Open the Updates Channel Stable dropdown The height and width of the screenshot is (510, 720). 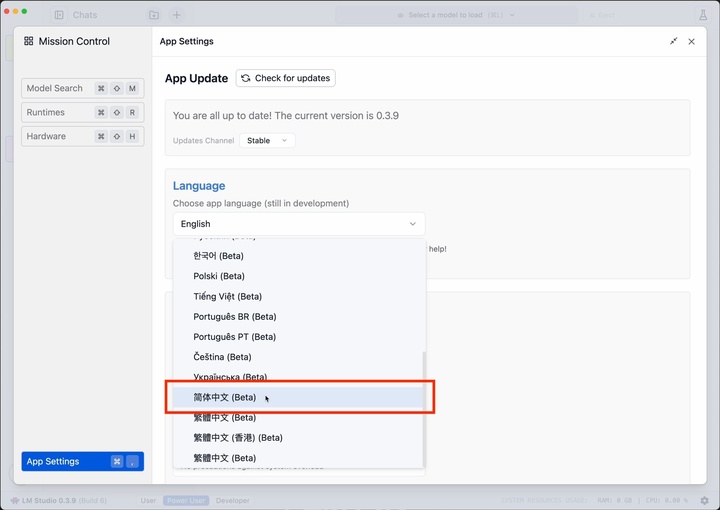[x=267, y=140]
